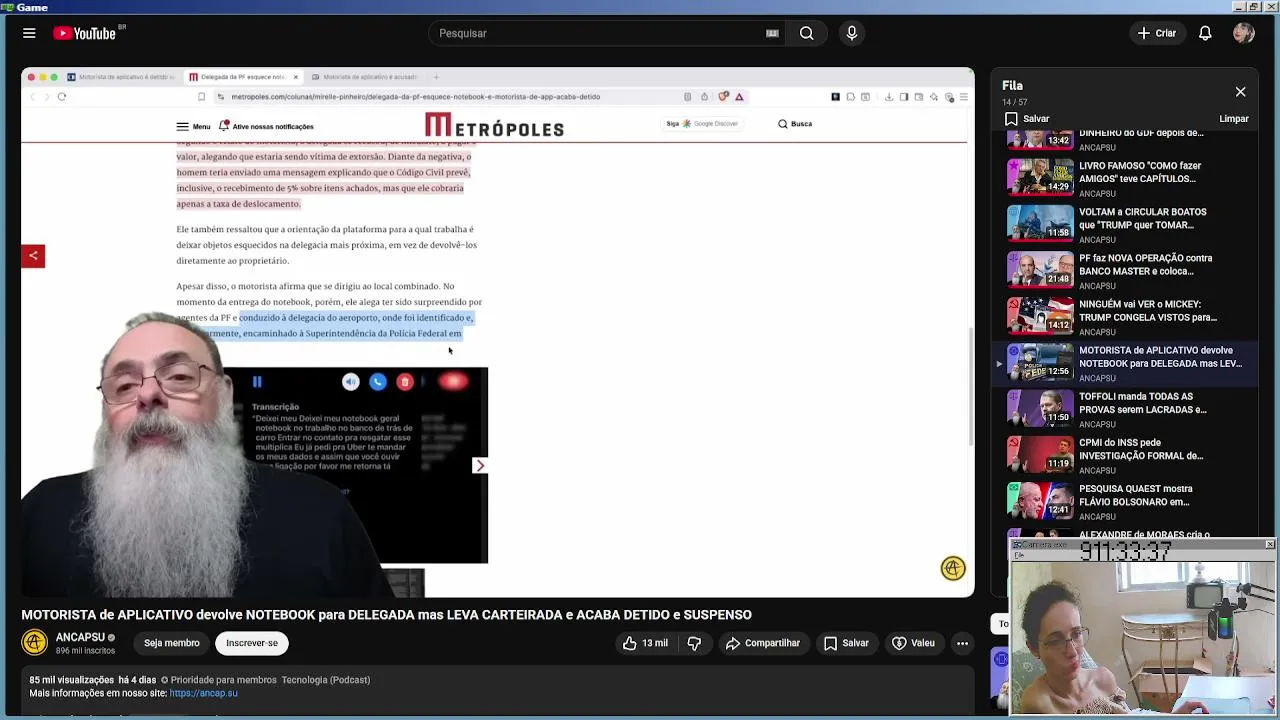Image resolution: width=1280 pixels, height=720 pixels.
Task: Open the ANCAPSU channel avatar
Action: click(x=35, y=642)
